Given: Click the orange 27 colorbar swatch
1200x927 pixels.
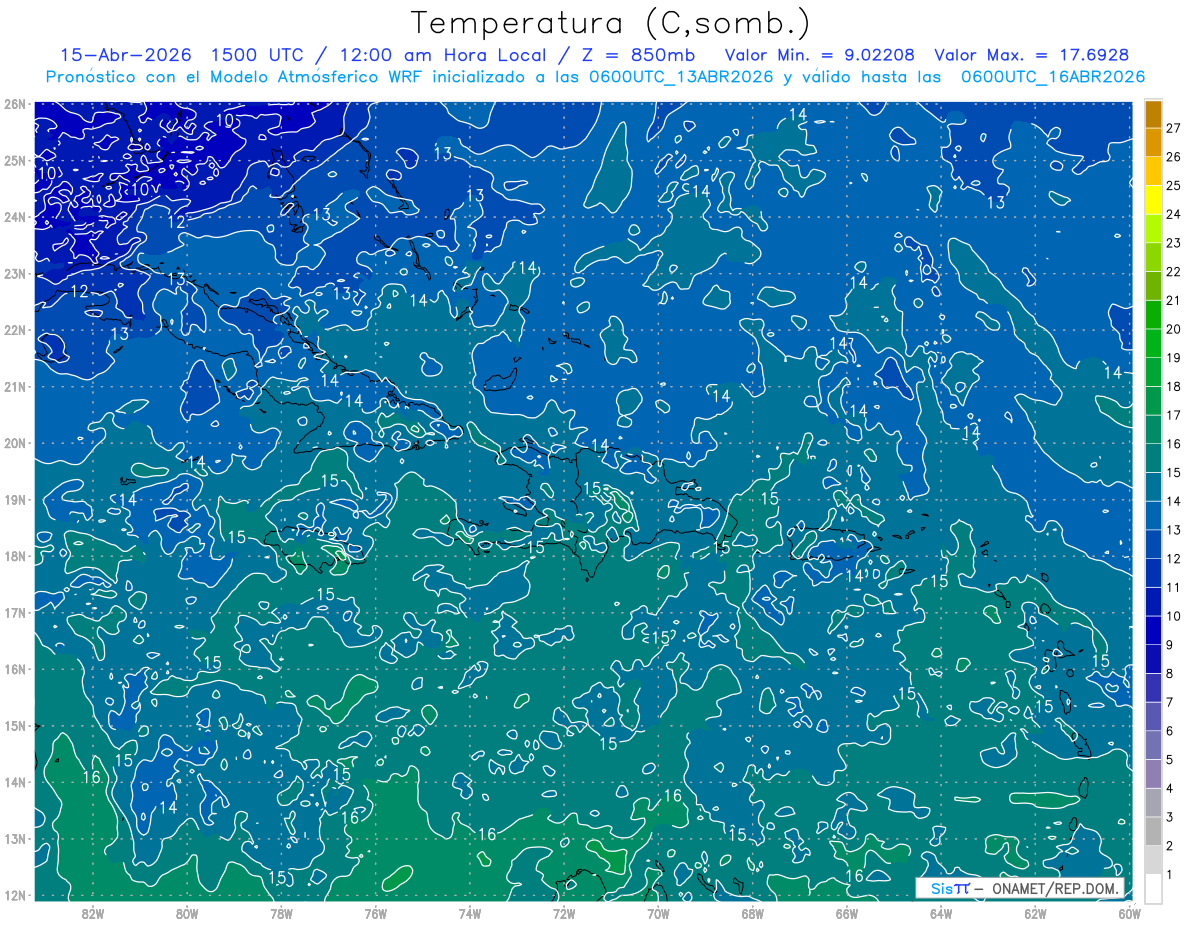Looking at the screenshot, I should [1153, 114].
